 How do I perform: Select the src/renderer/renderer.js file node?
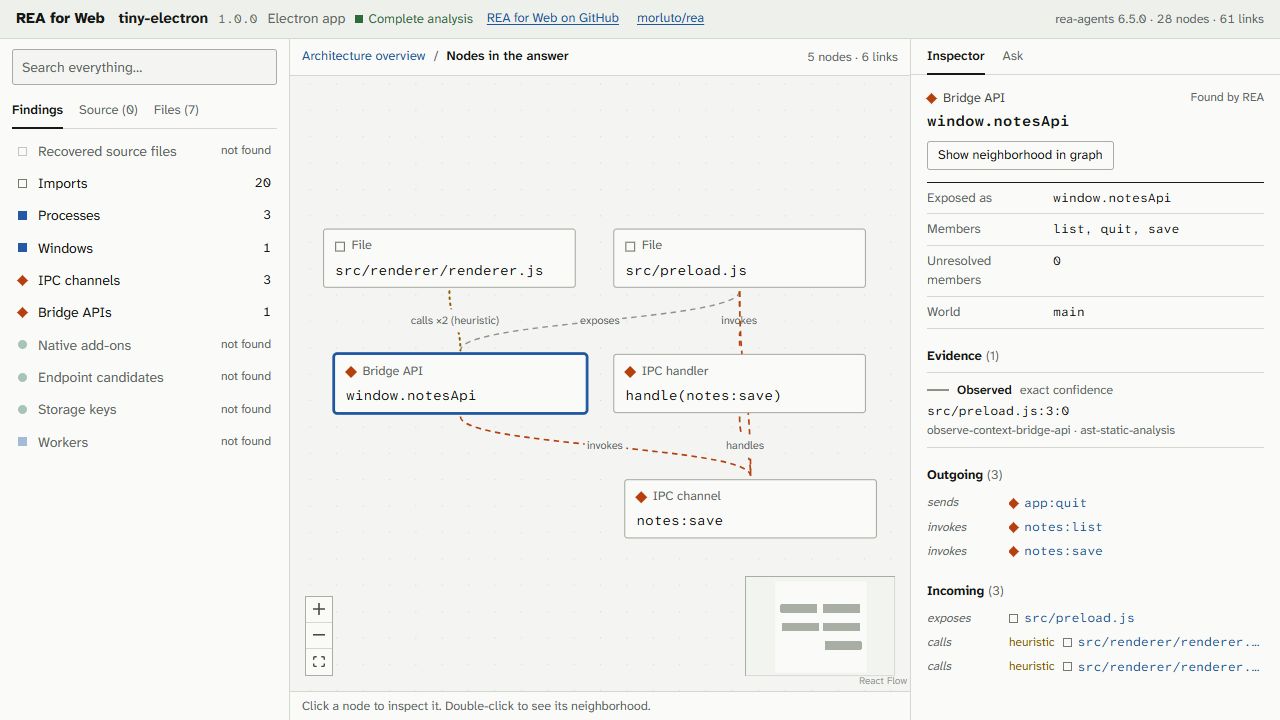pos(449,259)
